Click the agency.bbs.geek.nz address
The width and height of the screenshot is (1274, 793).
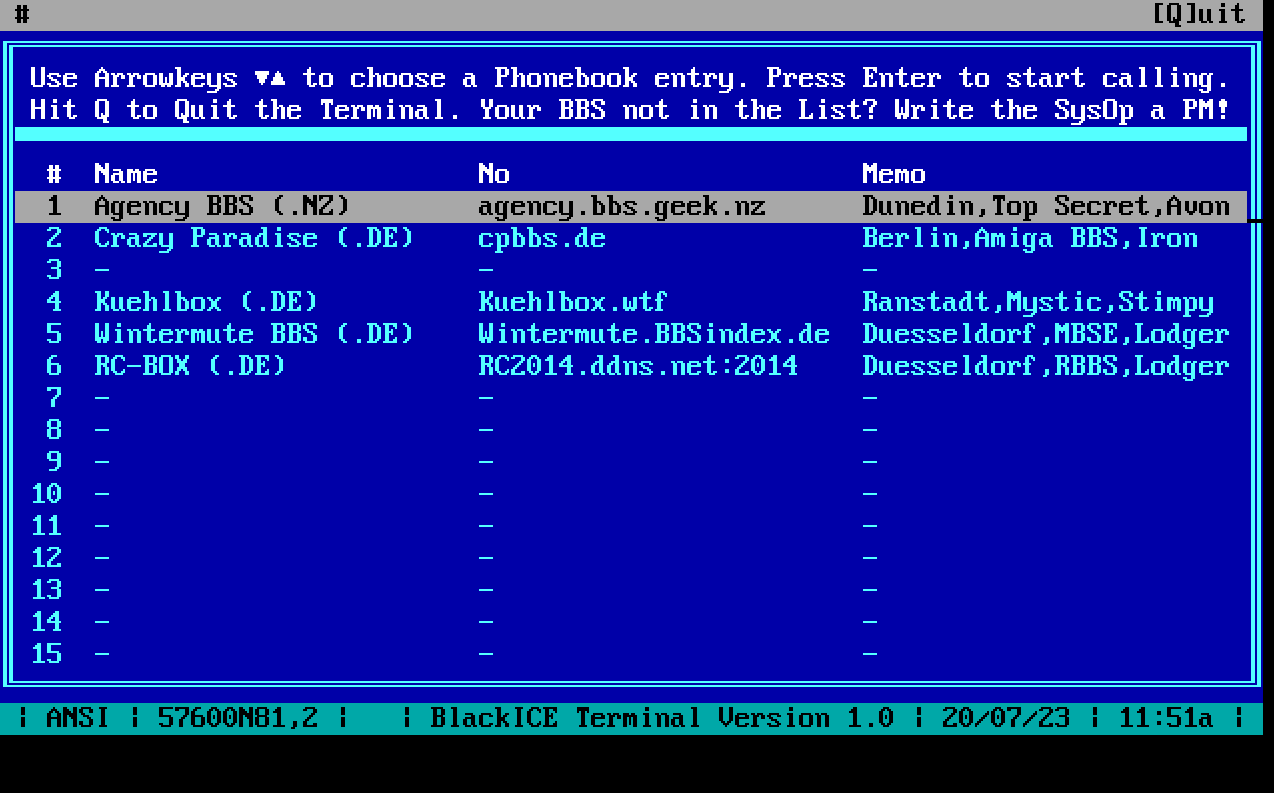[x=621, y=206]
